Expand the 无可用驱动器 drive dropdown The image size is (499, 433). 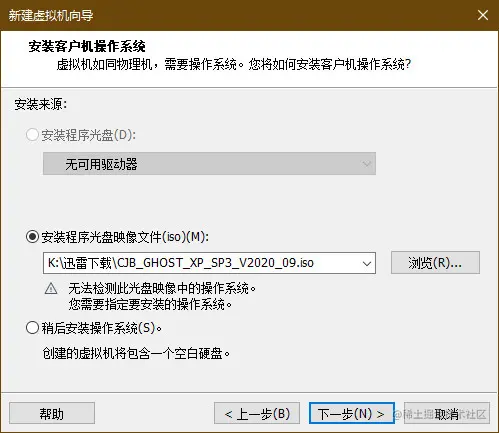[x=209, y=164]
